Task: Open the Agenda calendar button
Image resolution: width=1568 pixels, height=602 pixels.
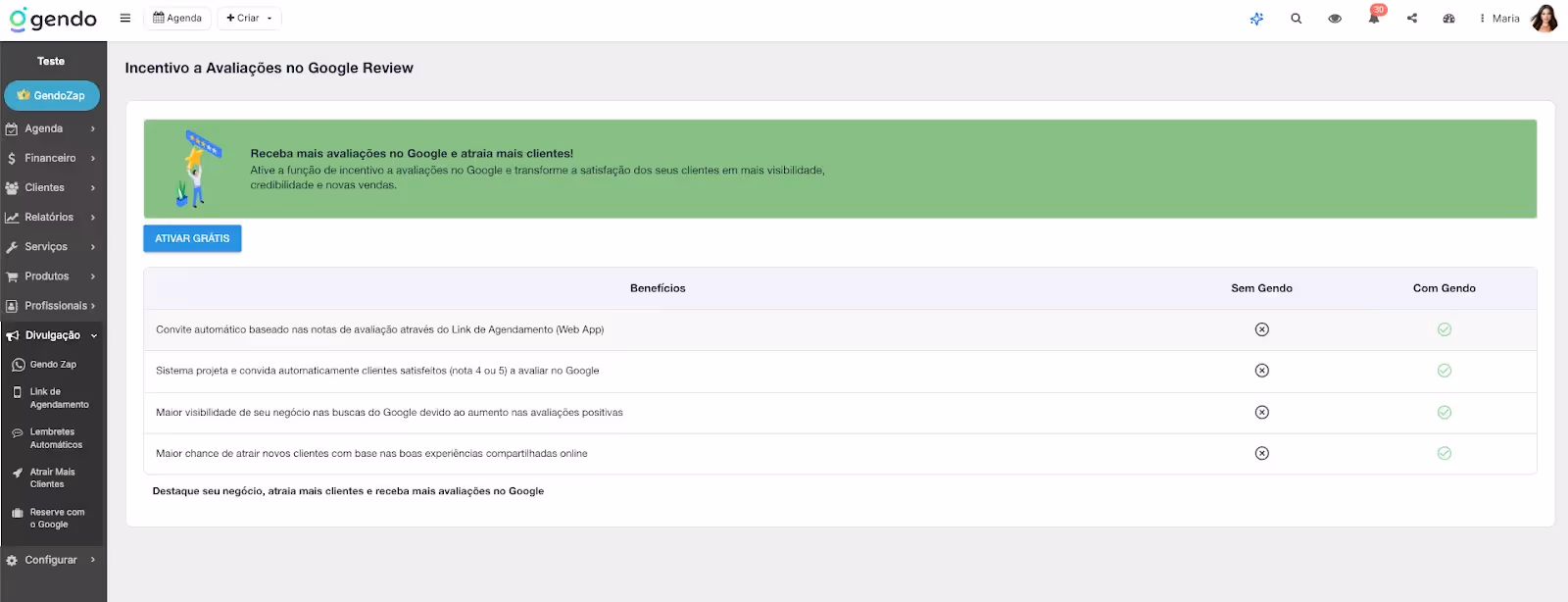Action: click(177, 18)
